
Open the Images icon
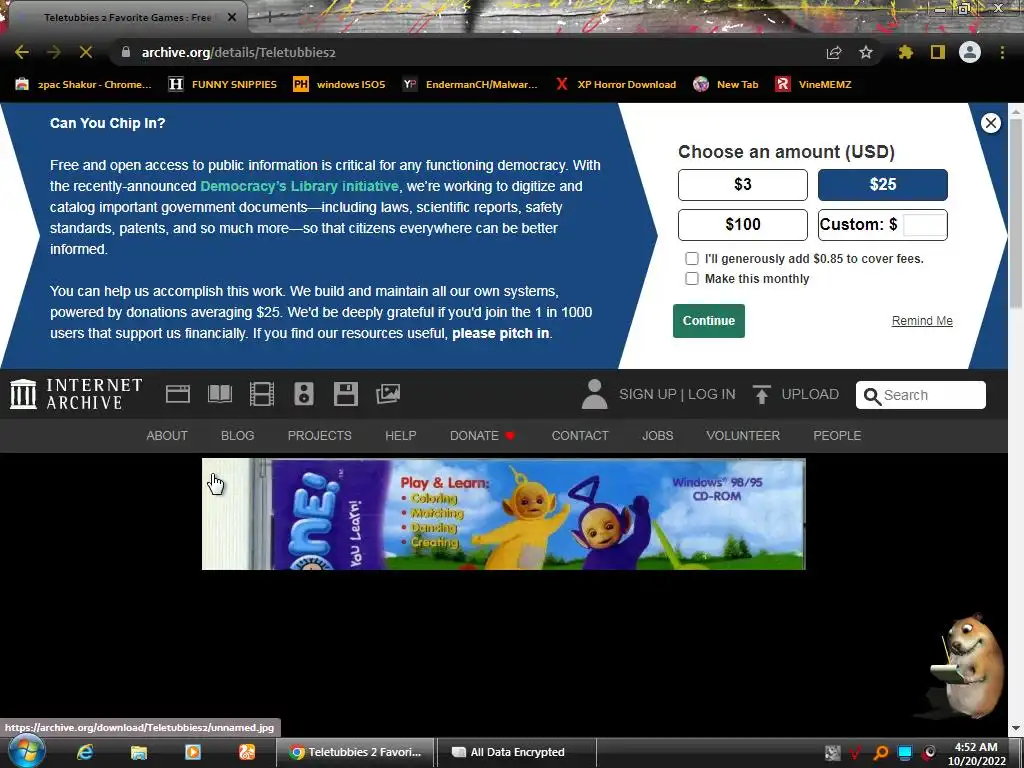388,394
